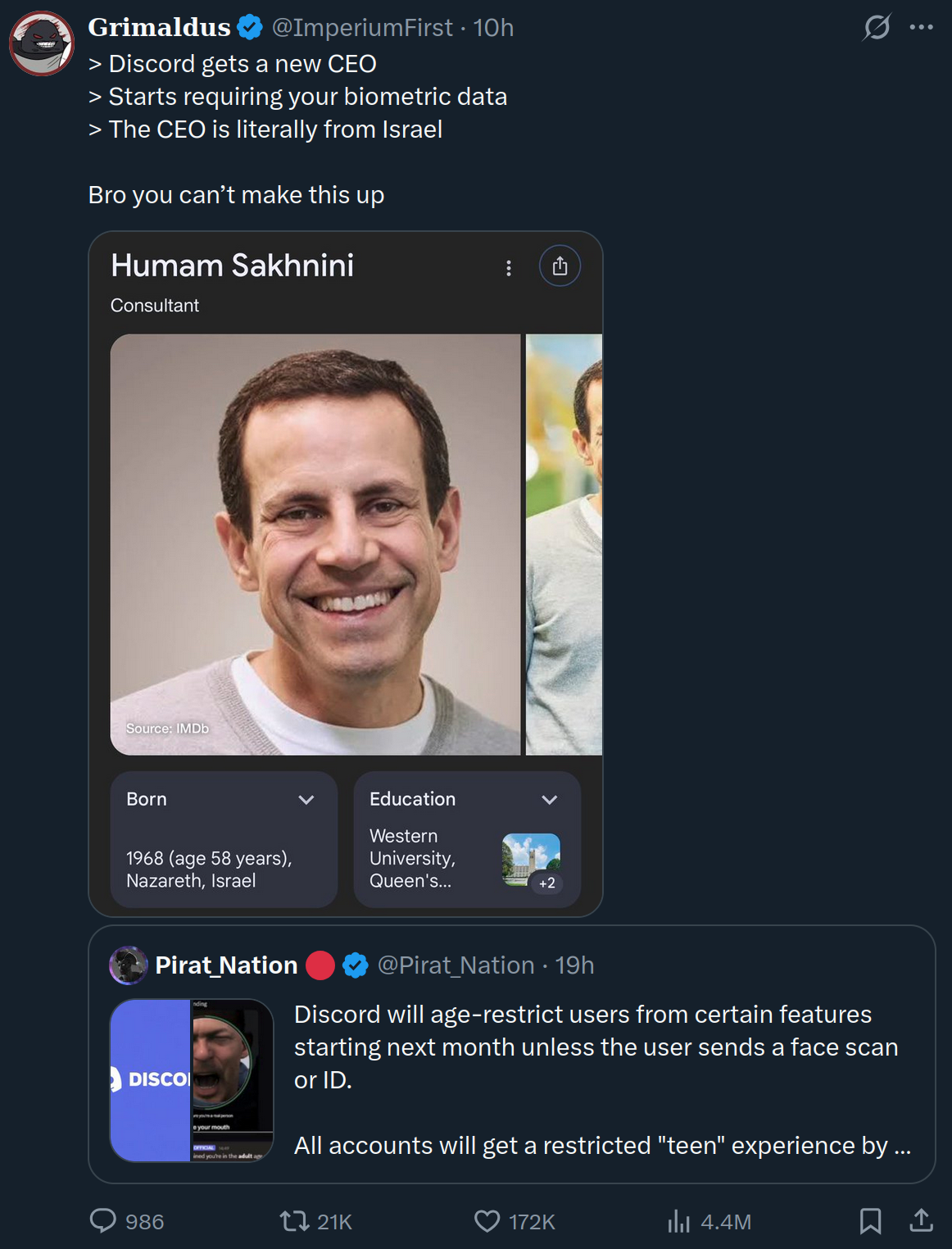This screenshot has width=952, height=1249.
Task: Open the Discord thumbnail in quoted tweet
Action: coord(192,1080)
